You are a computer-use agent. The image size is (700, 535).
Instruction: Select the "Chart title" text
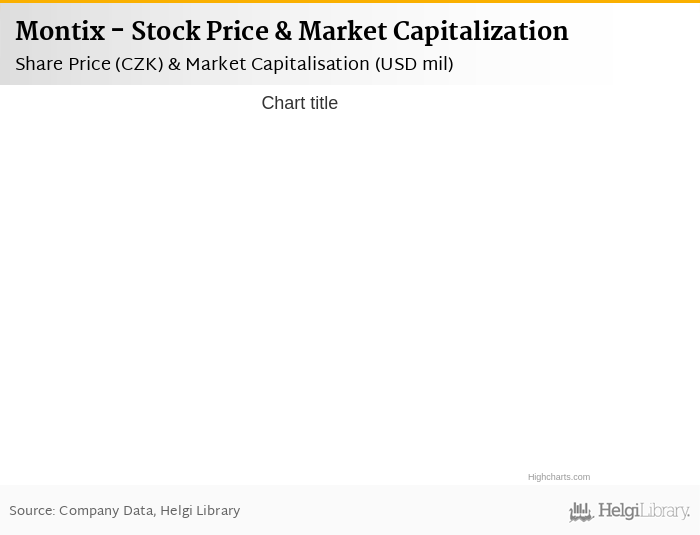(x=299, y=103)
